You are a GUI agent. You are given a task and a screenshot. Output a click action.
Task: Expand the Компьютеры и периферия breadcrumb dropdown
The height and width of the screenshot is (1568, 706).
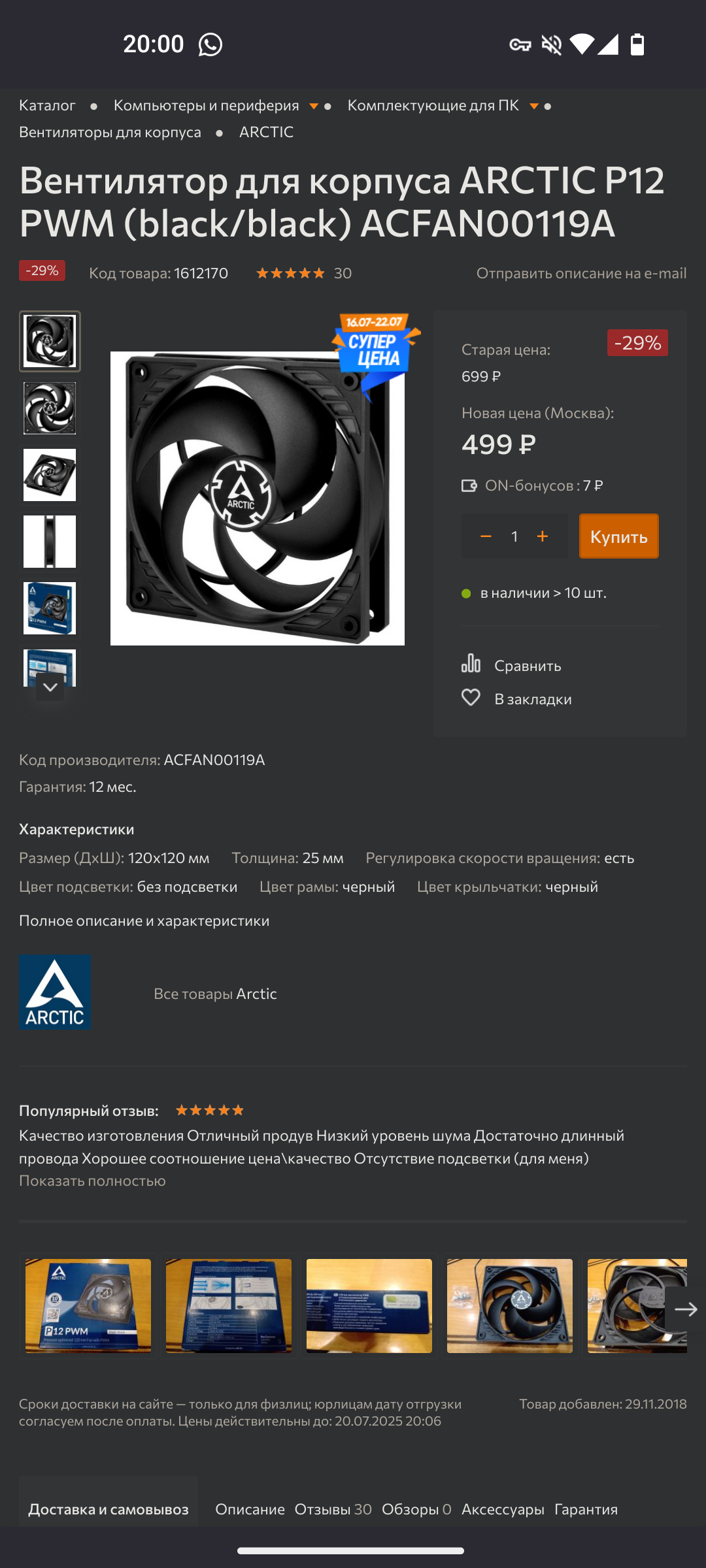click(x=314, y=106)
